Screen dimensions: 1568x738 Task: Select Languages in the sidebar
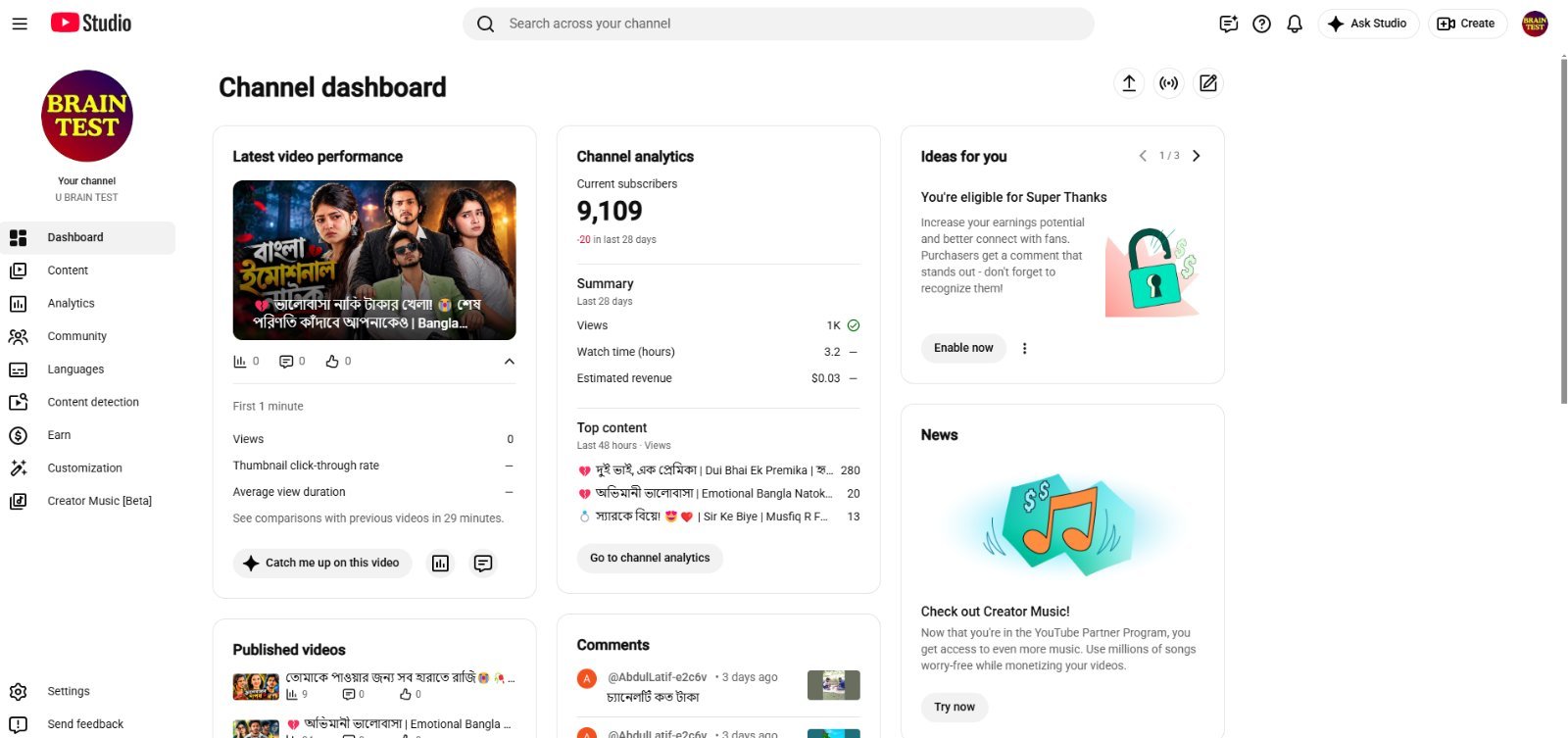pyautogui.click(x=88, y=369)
